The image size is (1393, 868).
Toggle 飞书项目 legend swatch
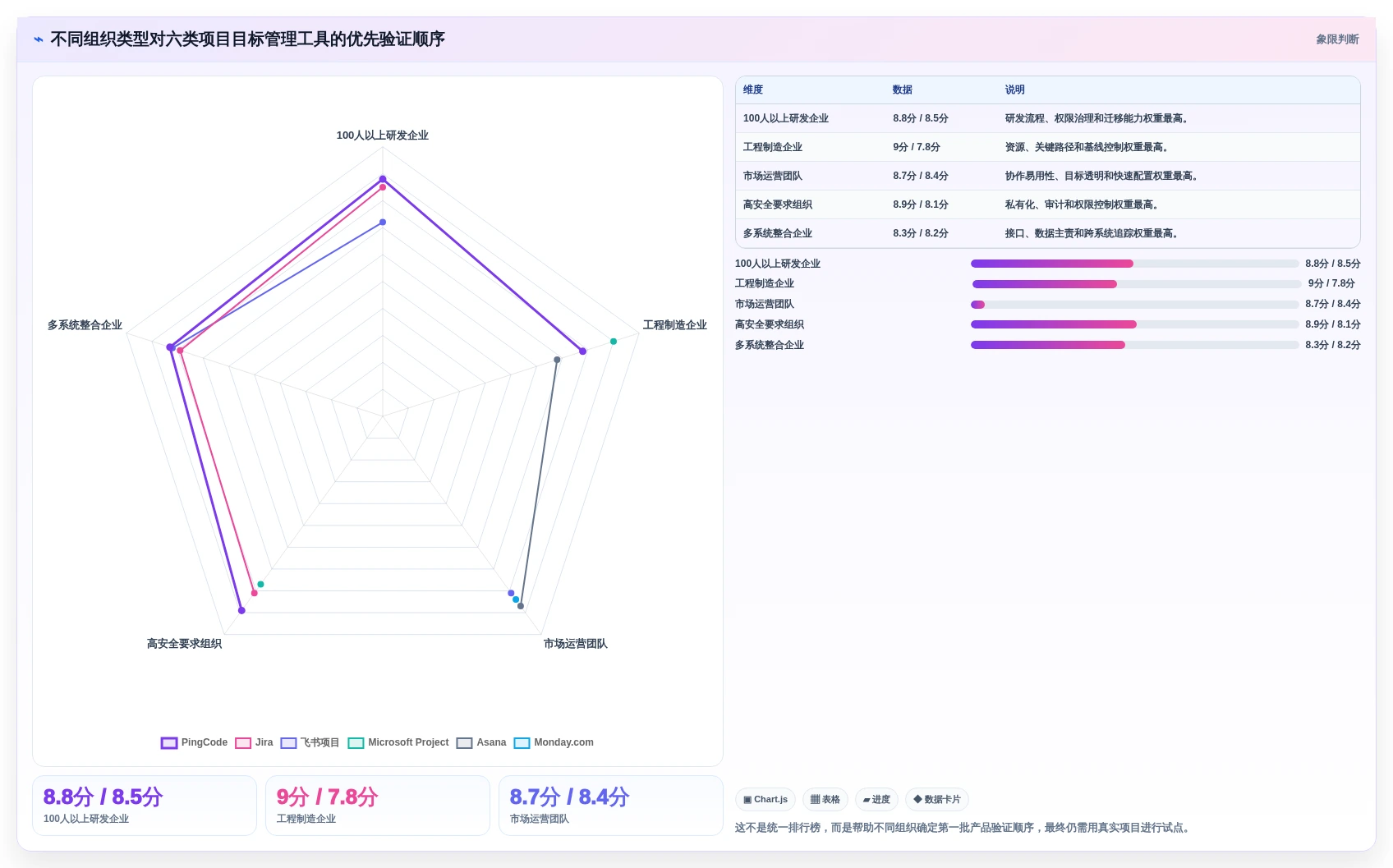(x=288, y=742)
